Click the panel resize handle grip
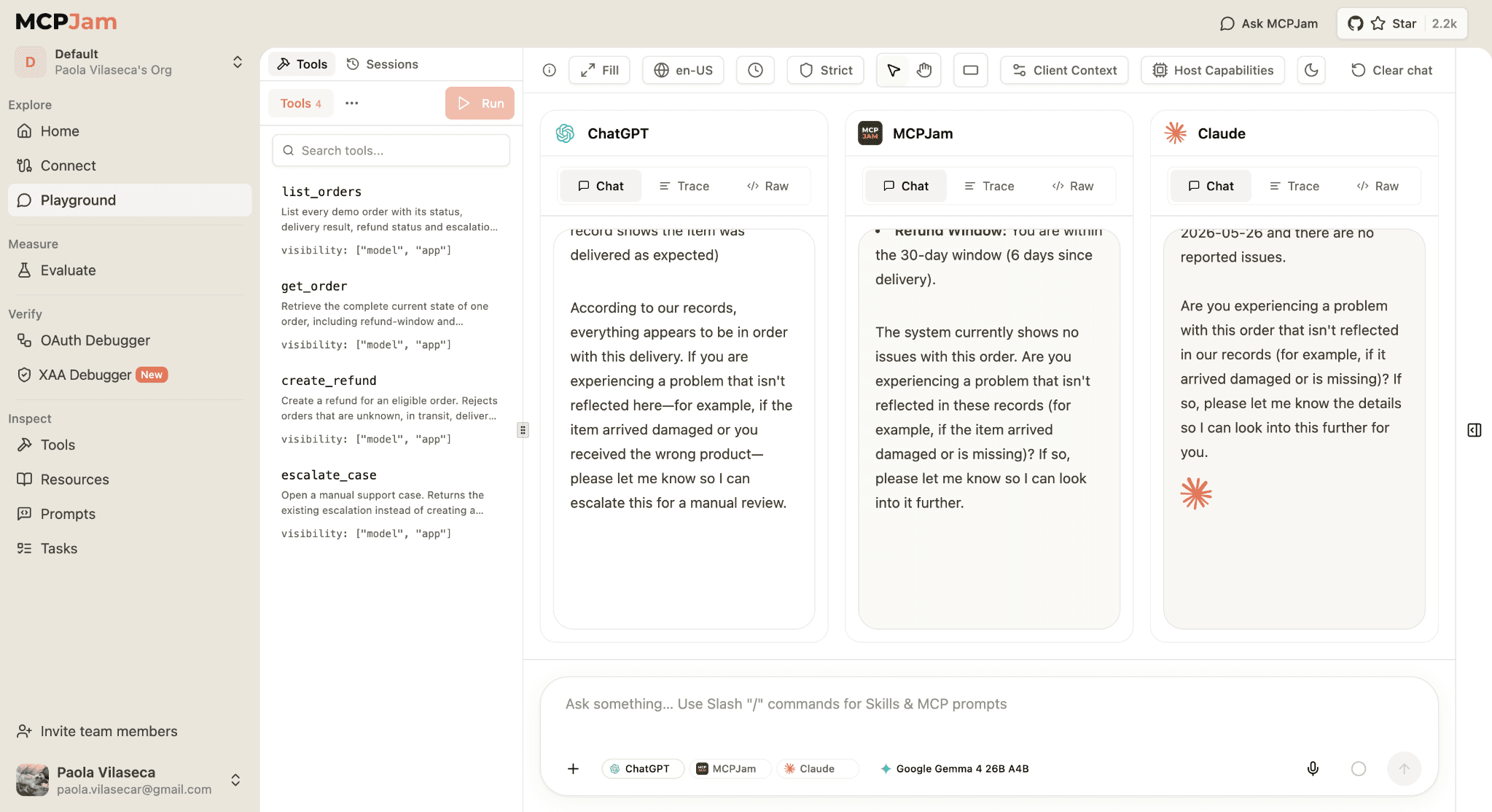This screenshot has height=812, width=1492. click(x=523, y=430)
